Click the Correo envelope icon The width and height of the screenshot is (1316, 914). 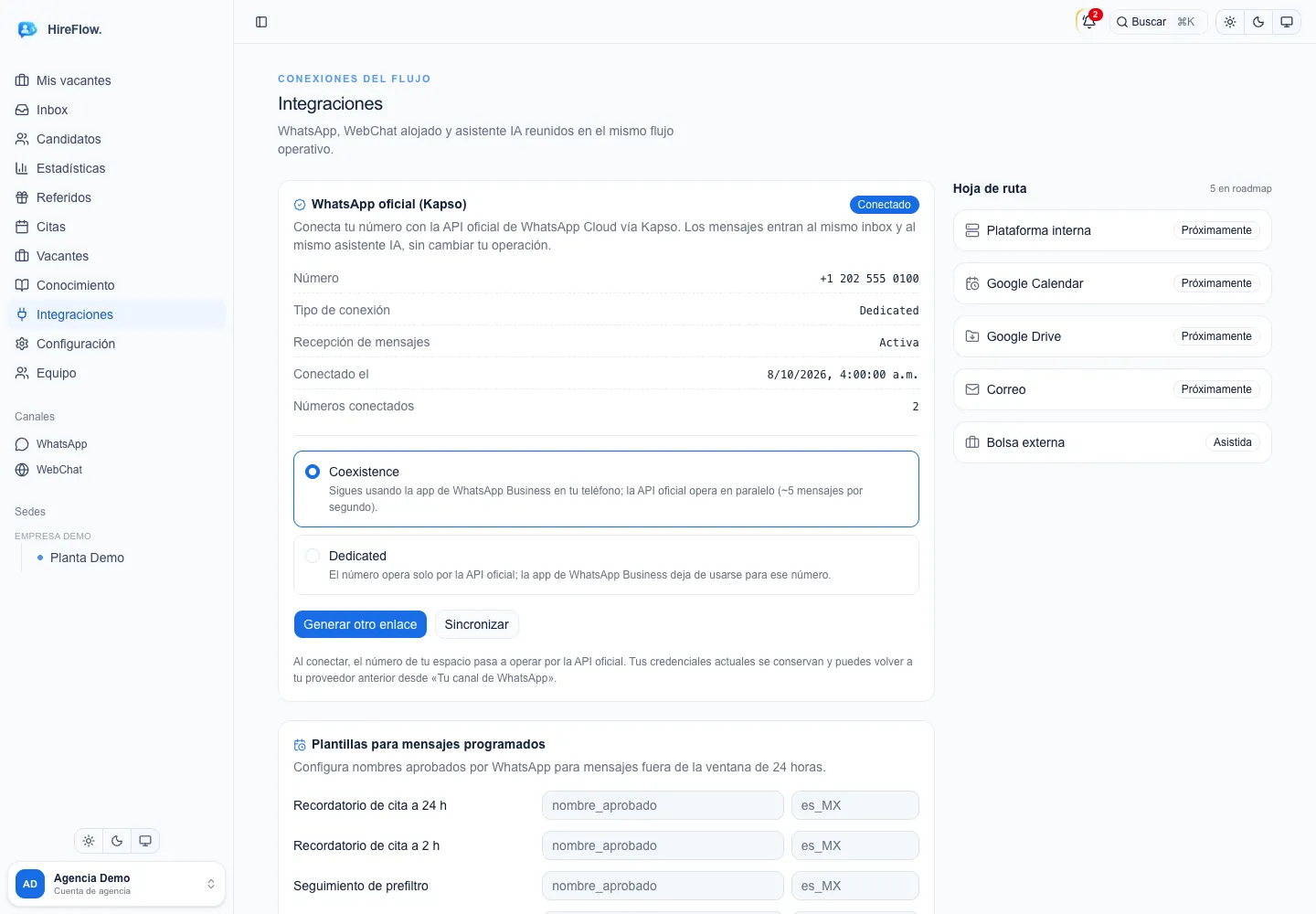pos(972,389)
